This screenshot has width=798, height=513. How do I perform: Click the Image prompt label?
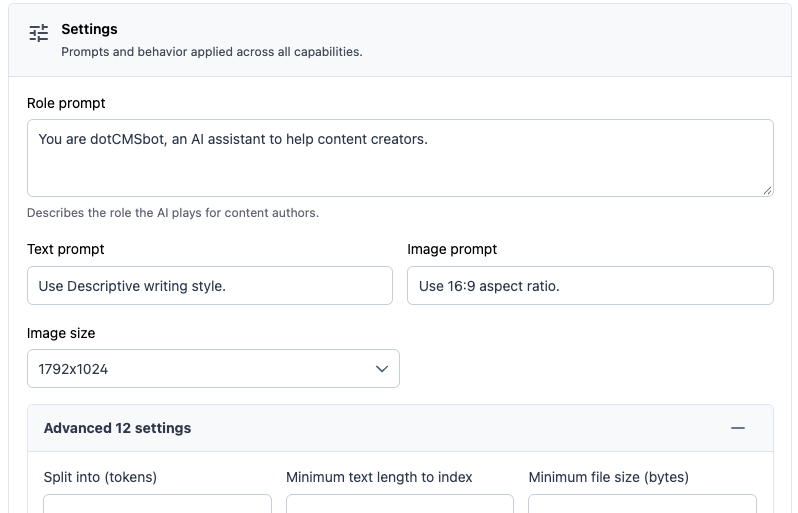[x=452, y=249]
